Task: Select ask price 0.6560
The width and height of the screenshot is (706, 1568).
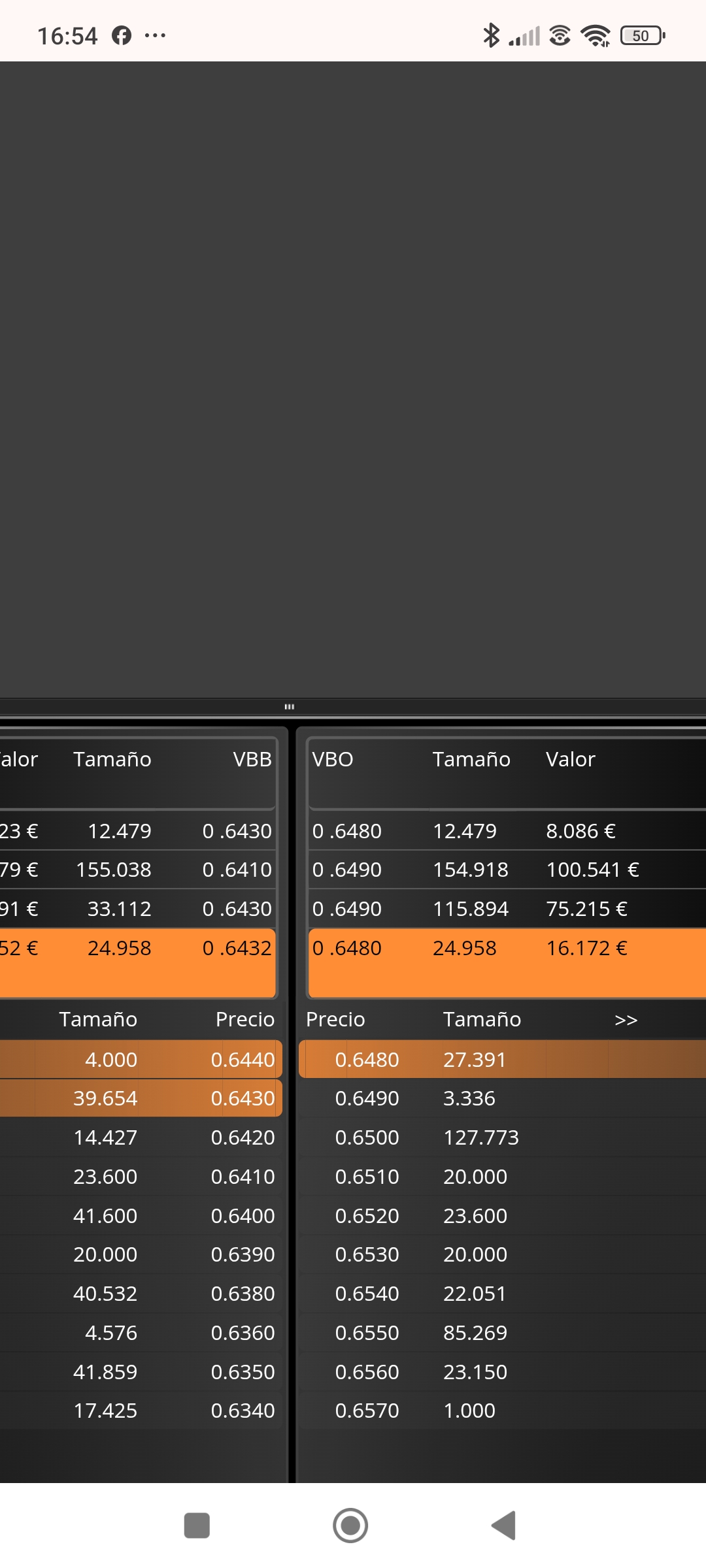Action: click(x=367, y=1372)
